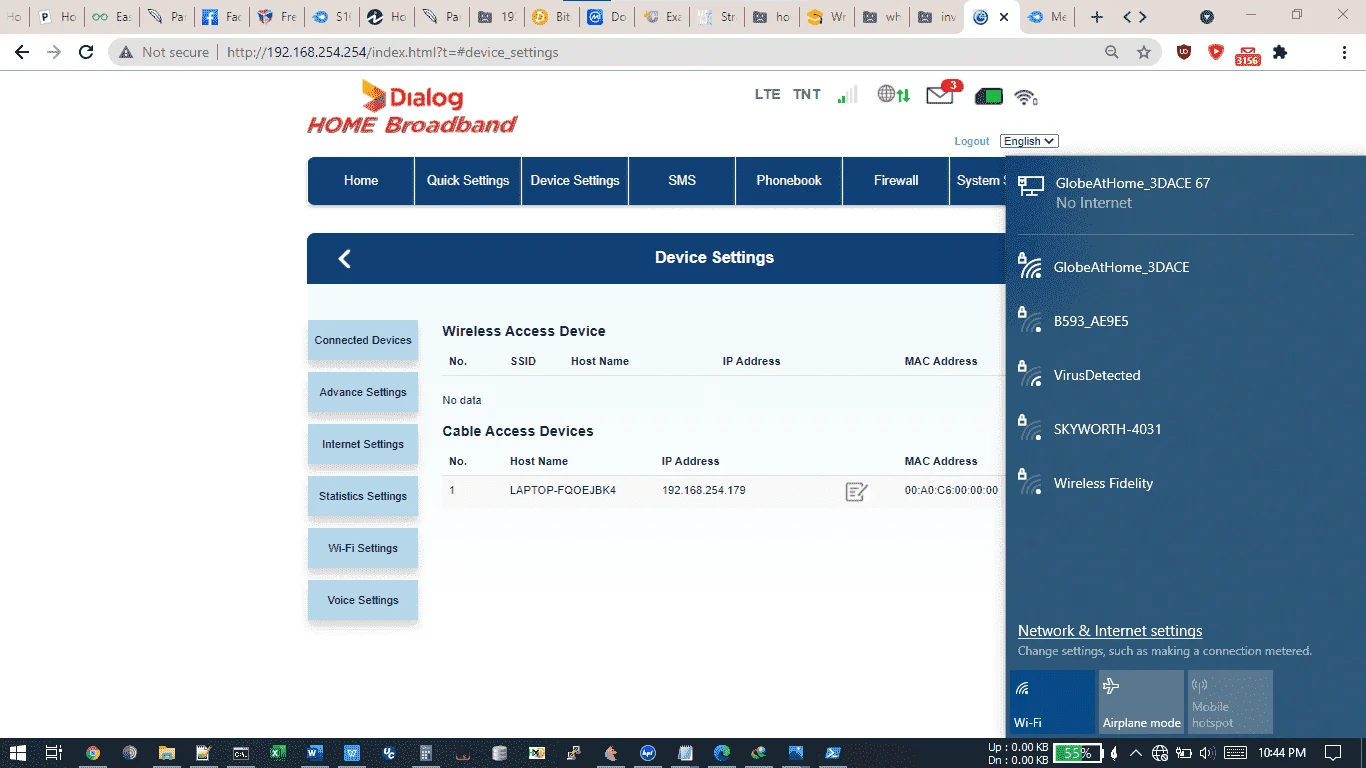
Task: Click the signal strength bars icon
Action: (x=847, y=95)
